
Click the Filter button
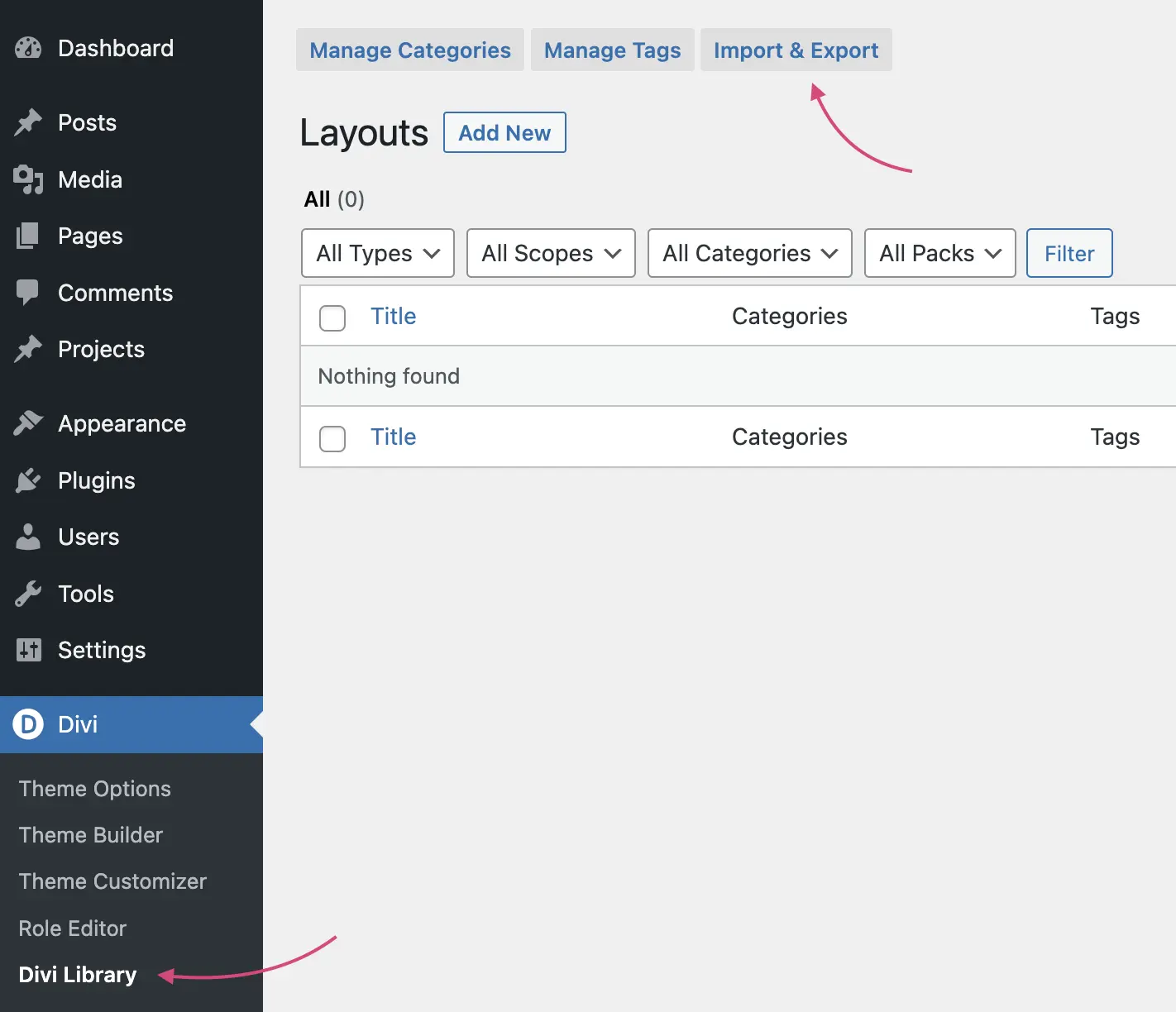point(1069,253)
